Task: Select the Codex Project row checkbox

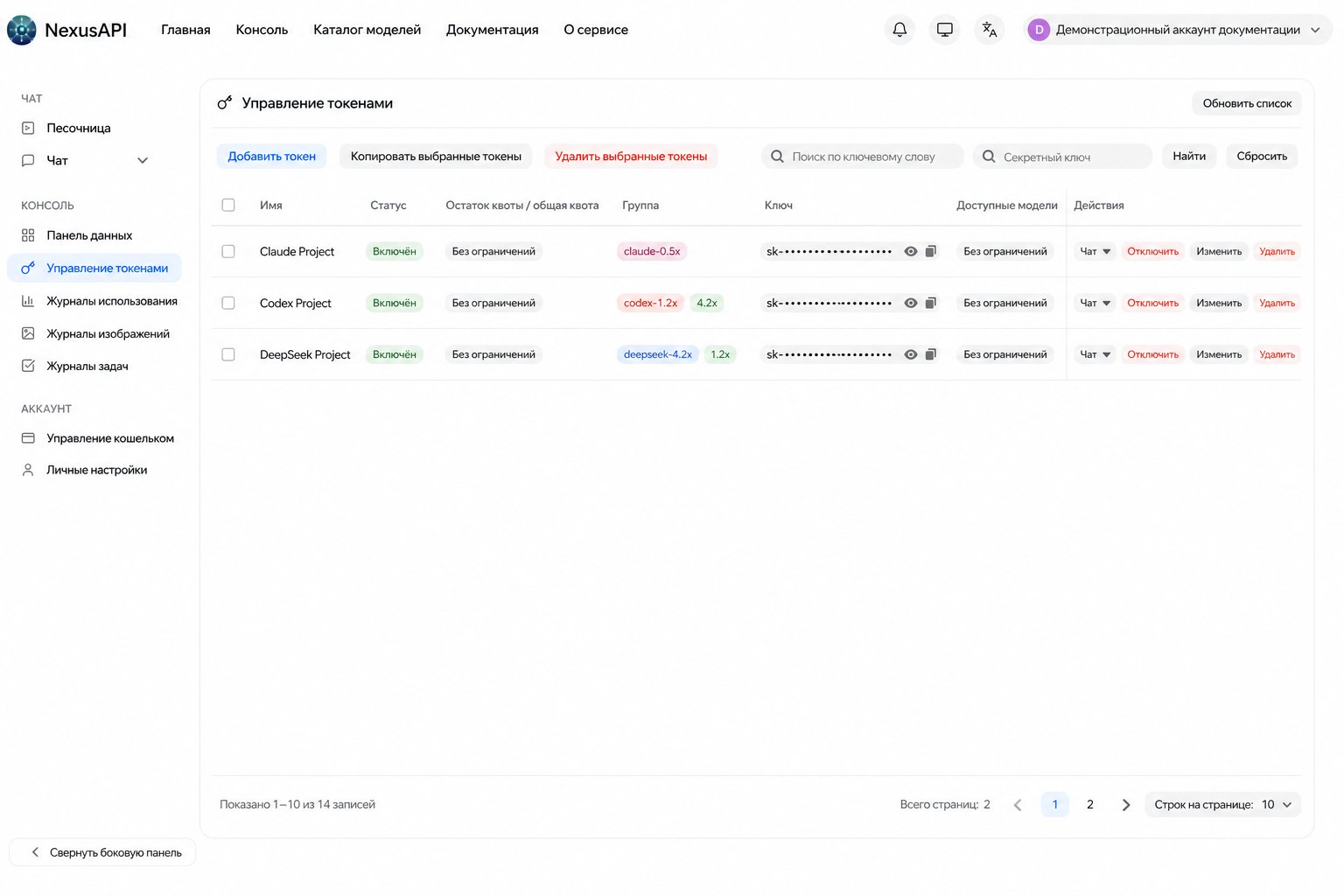Action: tap(228, 303)
